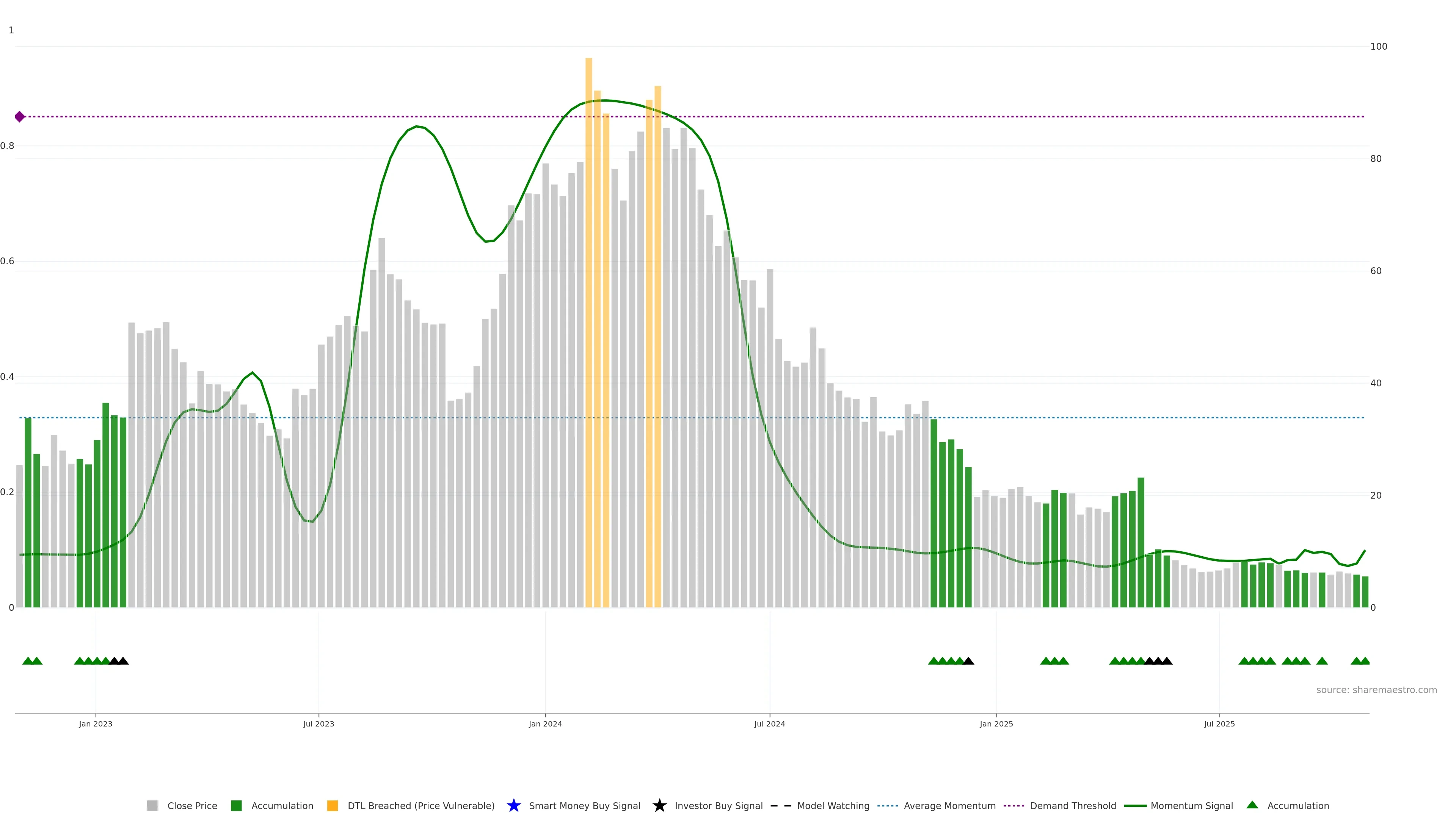Click the Close Price grey legend icon
Screen dimensions: 1456x819
[x=152, y=806]
